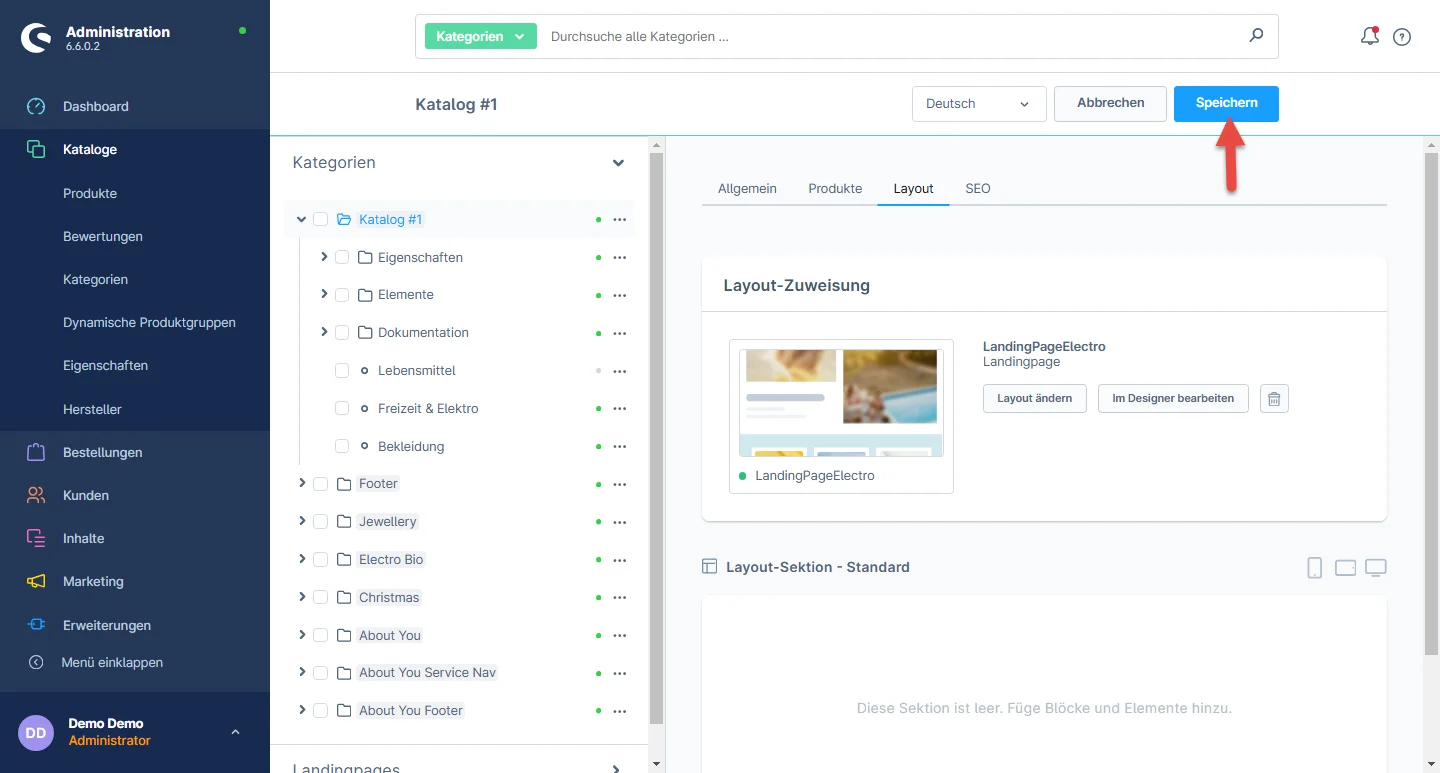Image resolution: width=1440 pixels, height=773 pixels.
Task: Switch to mobile viewport icon
Action: click(x=1314, y=568)
